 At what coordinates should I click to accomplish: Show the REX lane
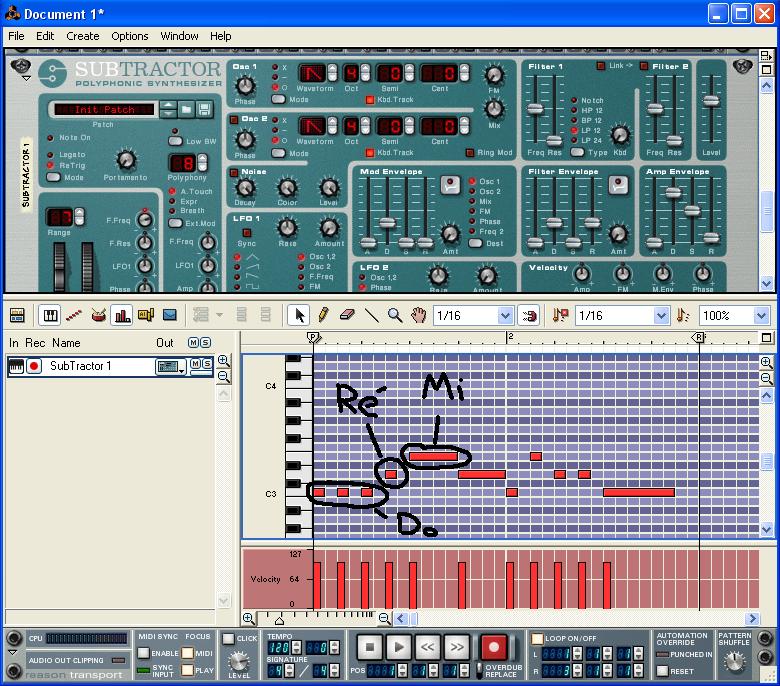pos(74,315)
